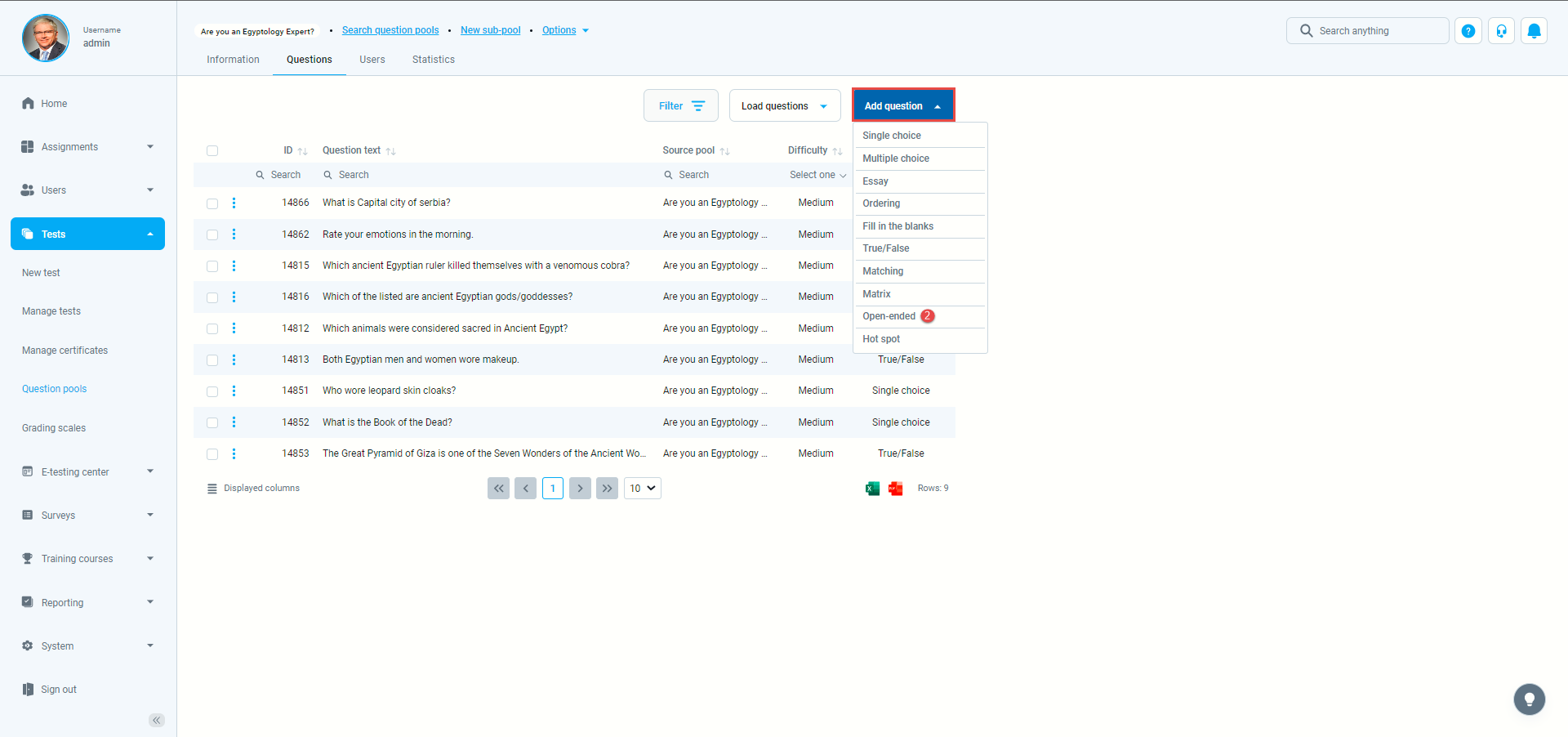Export table to Excel icon

872,489
